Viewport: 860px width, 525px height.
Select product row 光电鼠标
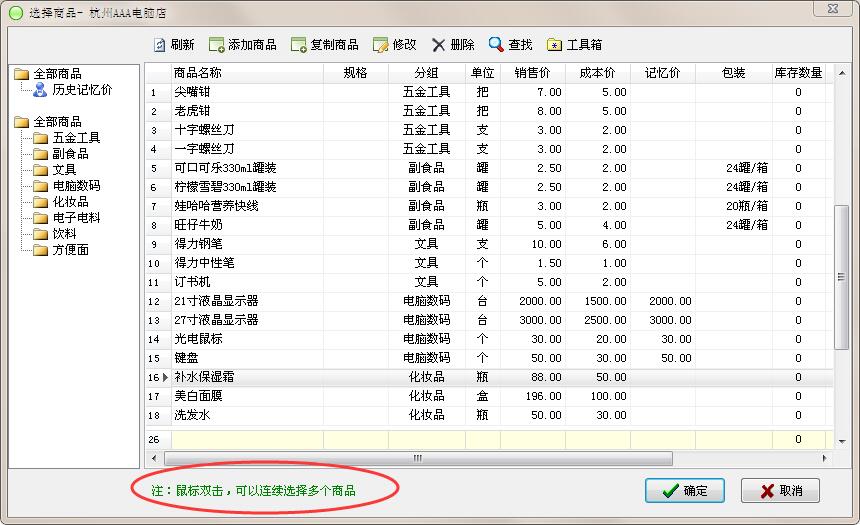(x=489, y=339)
